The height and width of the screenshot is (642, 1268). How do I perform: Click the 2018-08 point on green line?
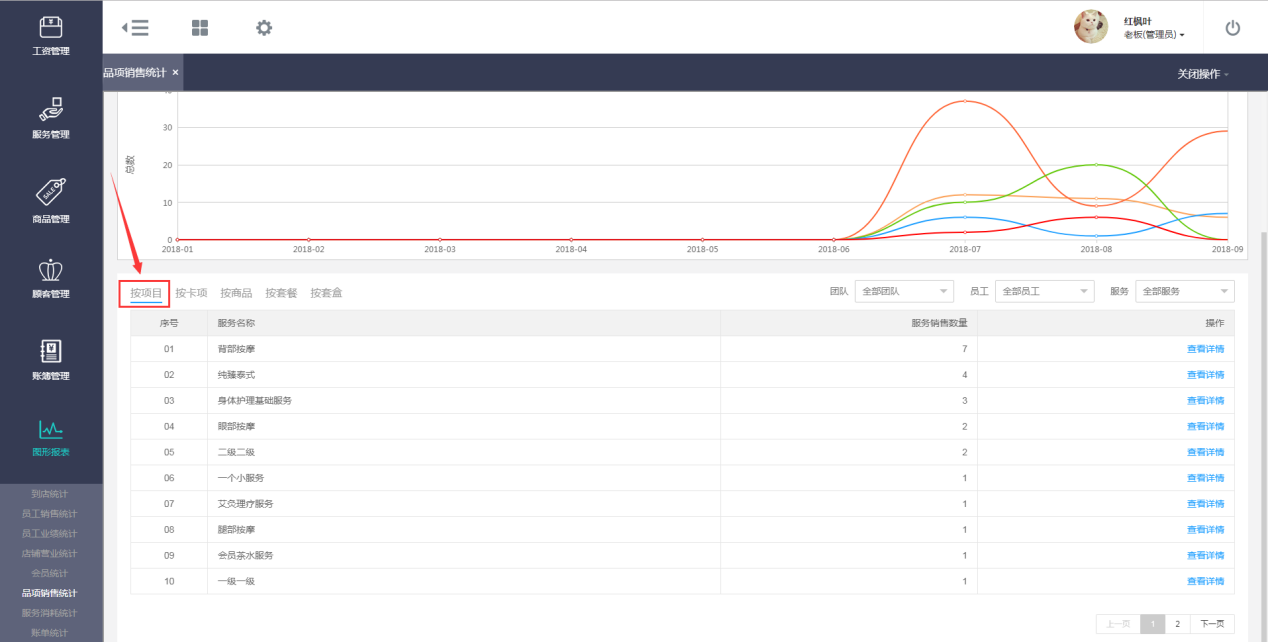point(1096,164)
